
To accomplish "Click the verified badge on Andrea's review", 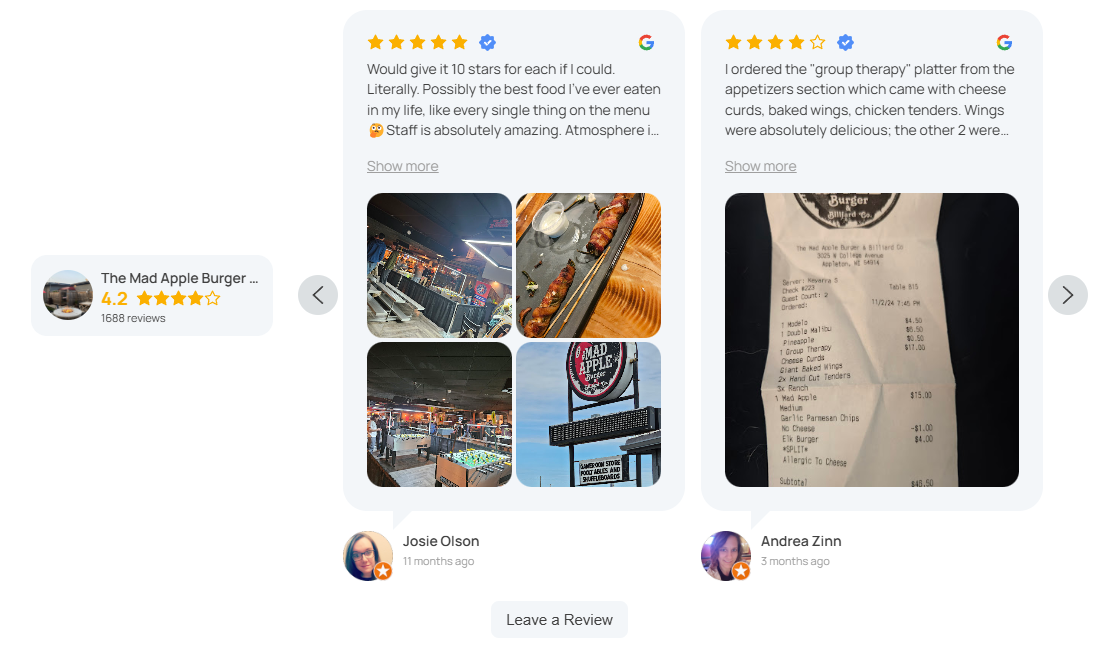I will 845,43.
